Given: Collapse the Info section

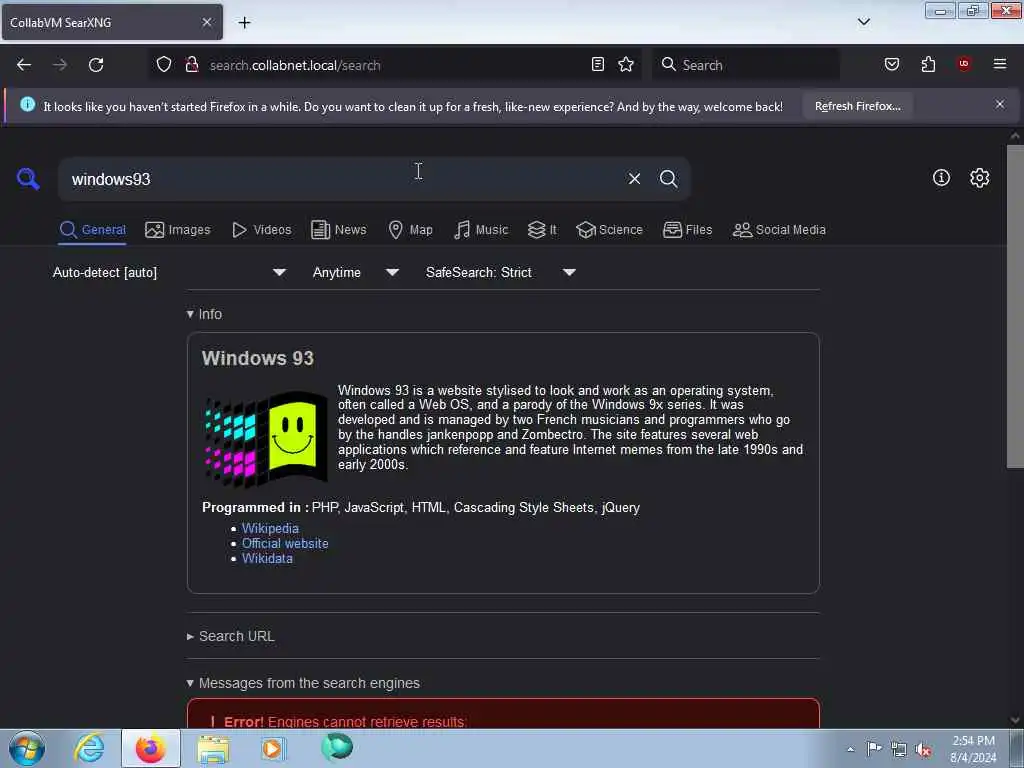Looking at the screenshot, I should 204,314.
